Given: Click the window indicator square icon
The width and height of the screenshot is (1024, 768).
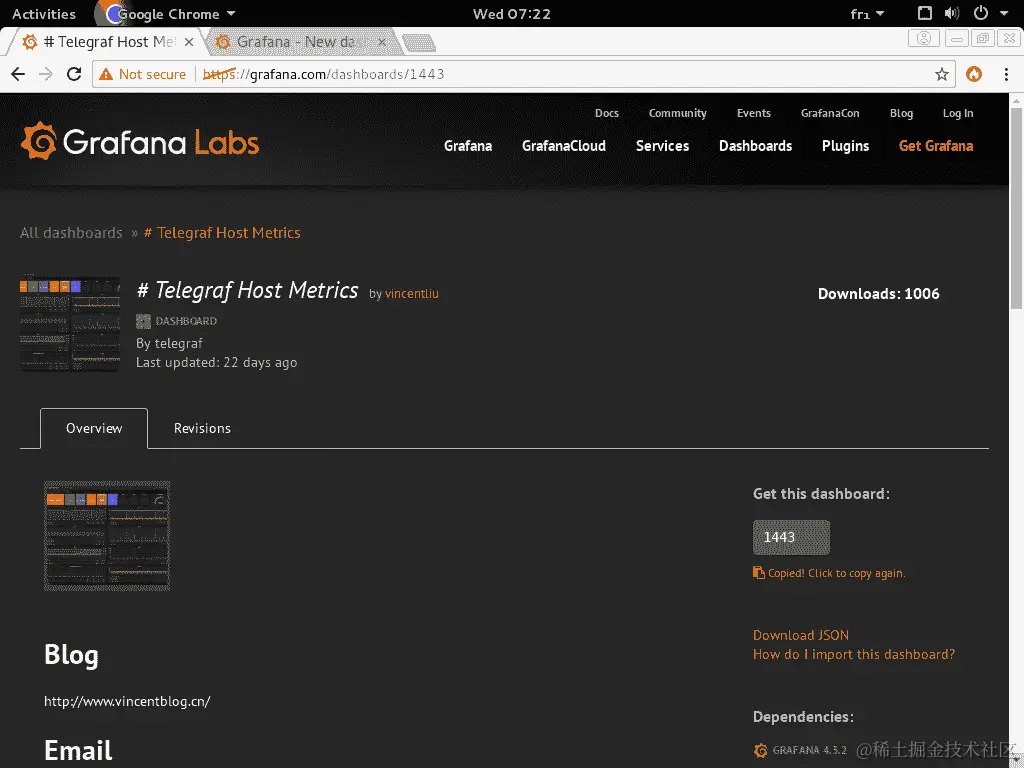Looking at the screenshot, I should [924, 13].
